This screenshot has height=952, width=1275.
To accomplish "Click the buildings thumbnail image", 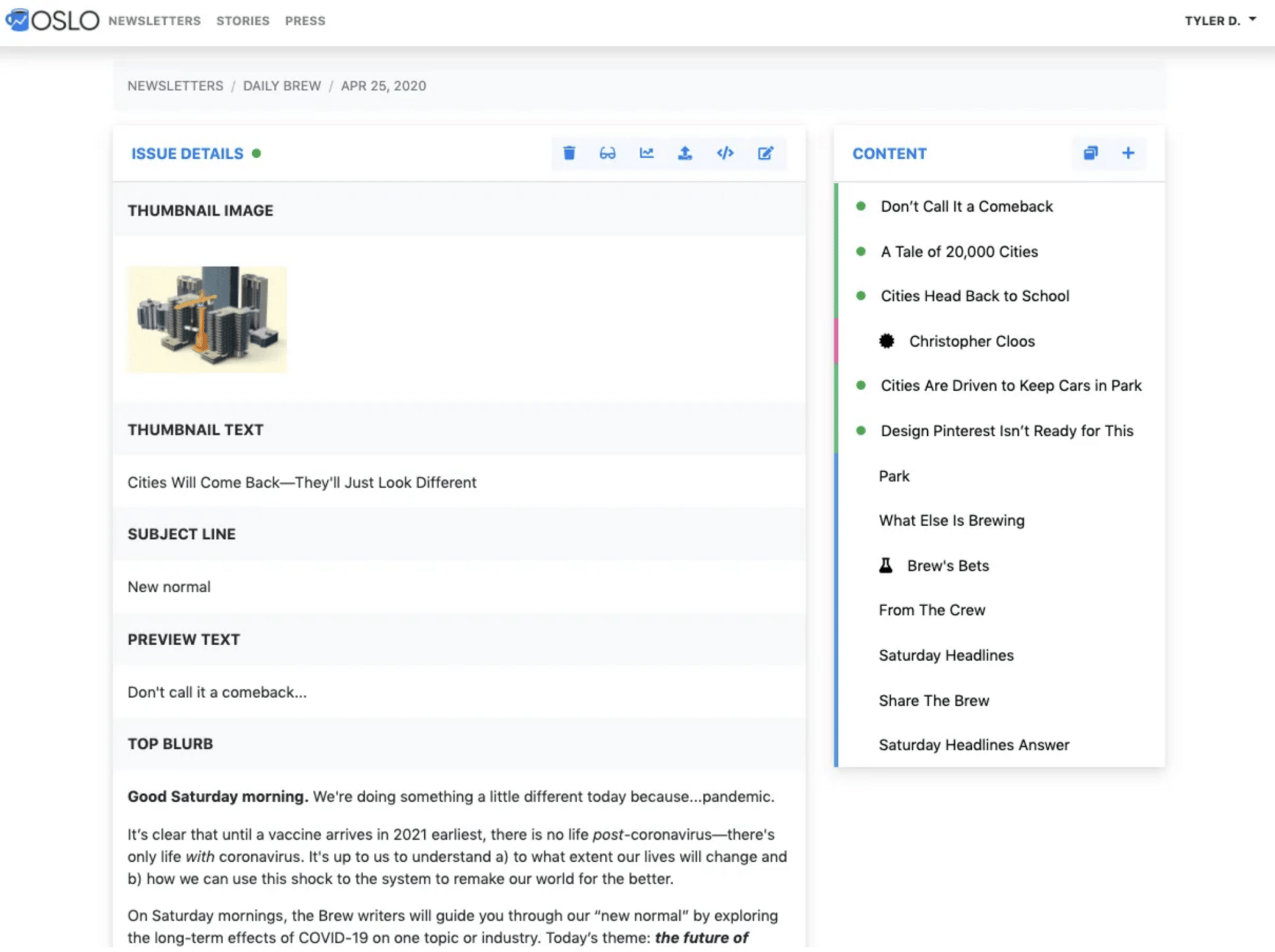I will pos(207,319).
